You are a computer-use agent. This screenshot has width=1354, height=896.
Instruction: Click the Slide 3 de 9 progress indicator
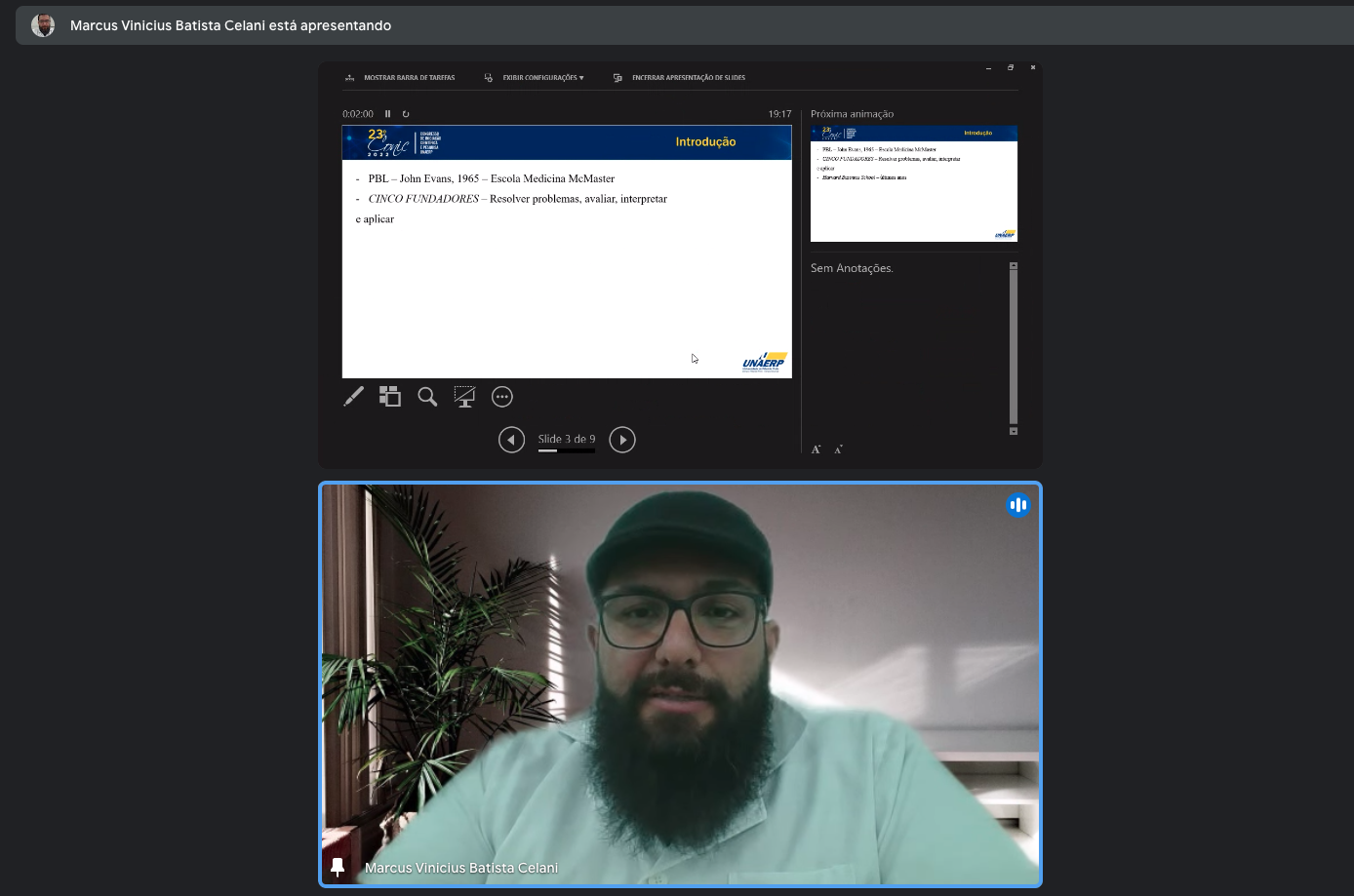click(566, 440)
